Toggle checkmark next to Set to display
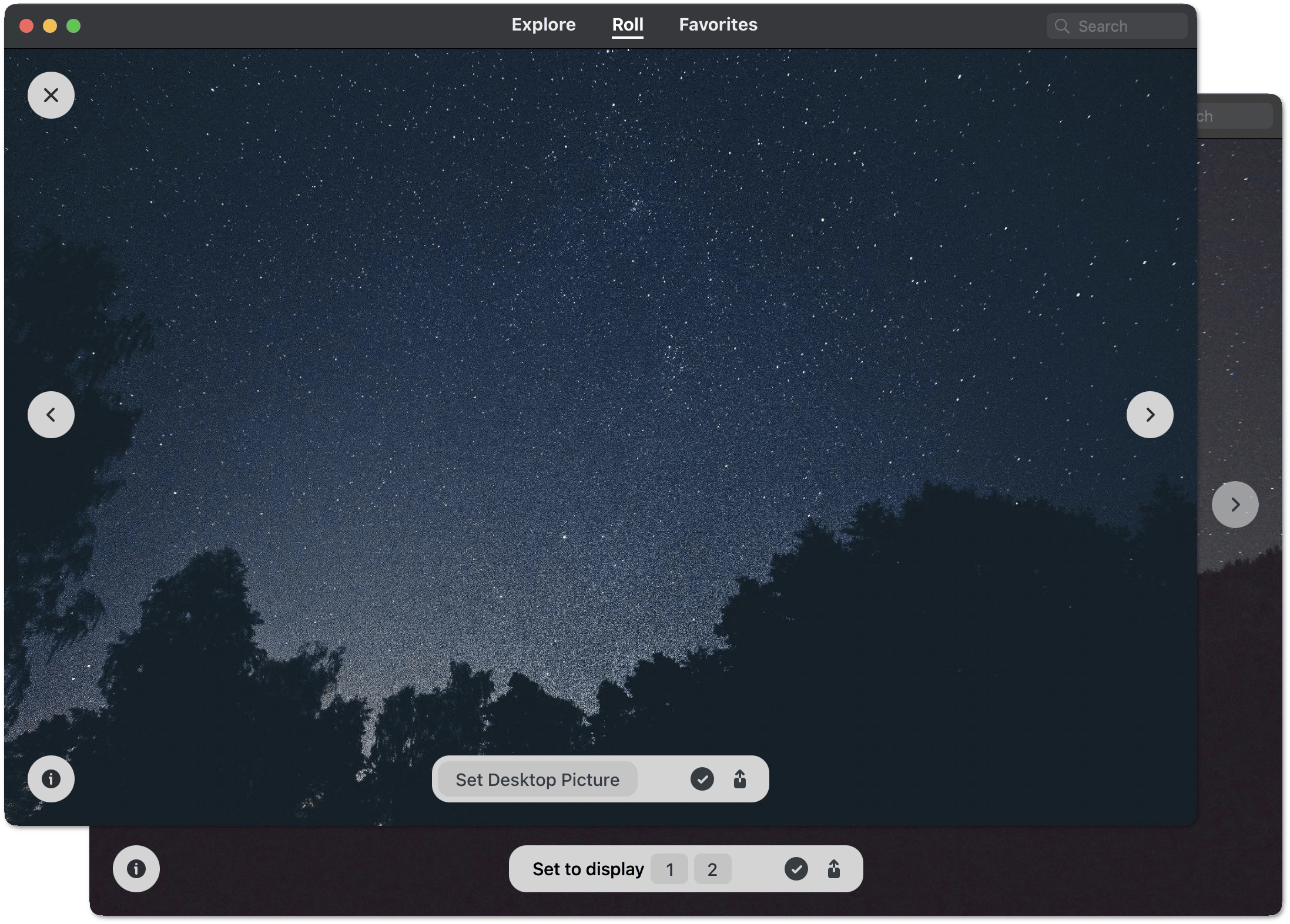Screen dimensions: 1290x924 point(796,869)
